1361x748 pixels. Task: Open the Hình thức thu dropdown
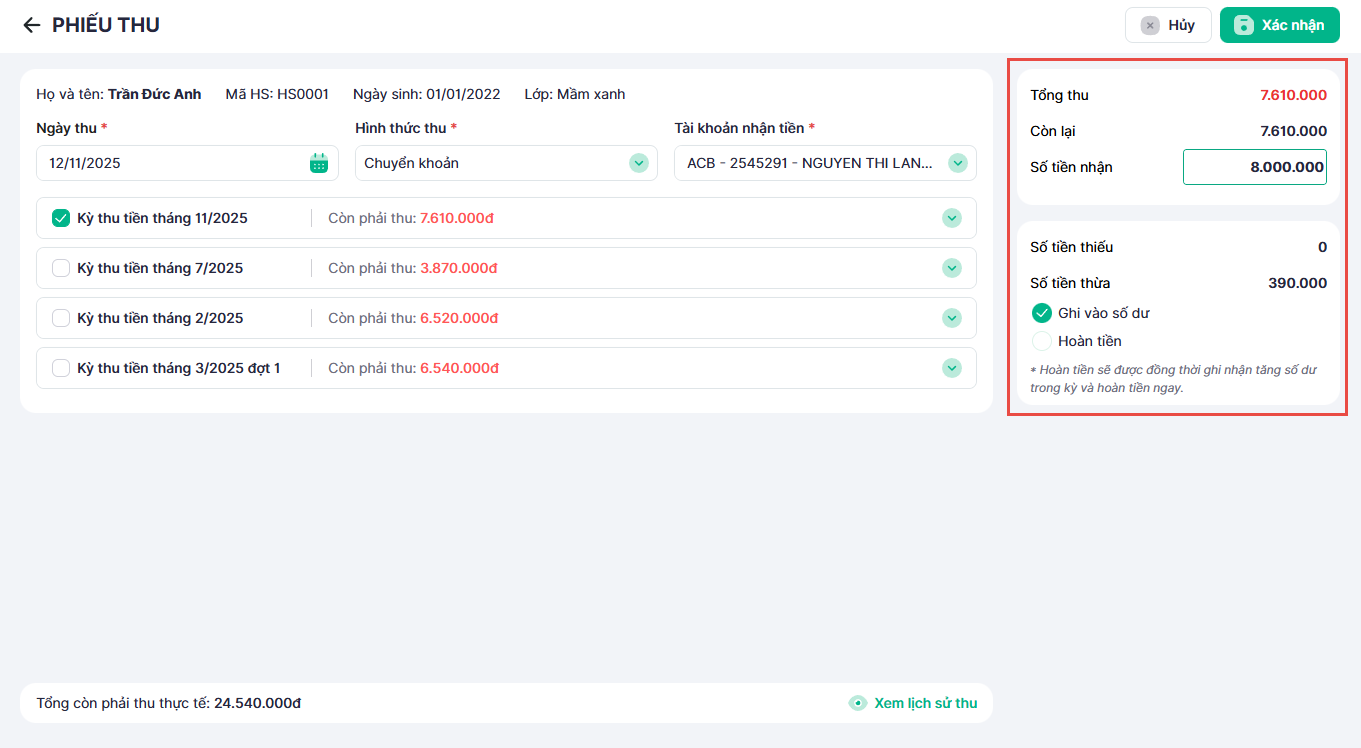coord(638,163)
